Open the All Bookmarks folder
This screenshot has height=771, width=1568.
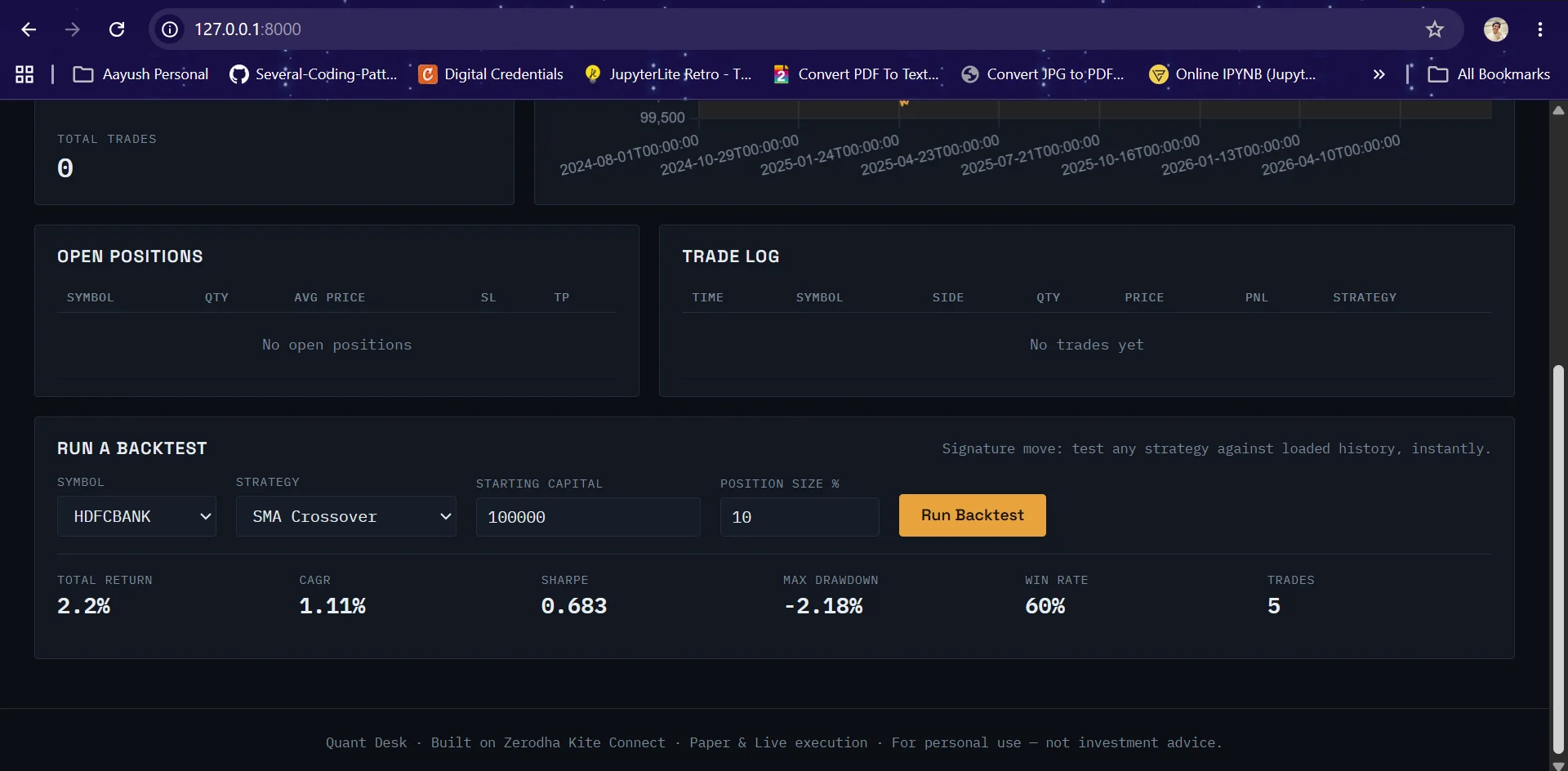tap(1489, 74)
